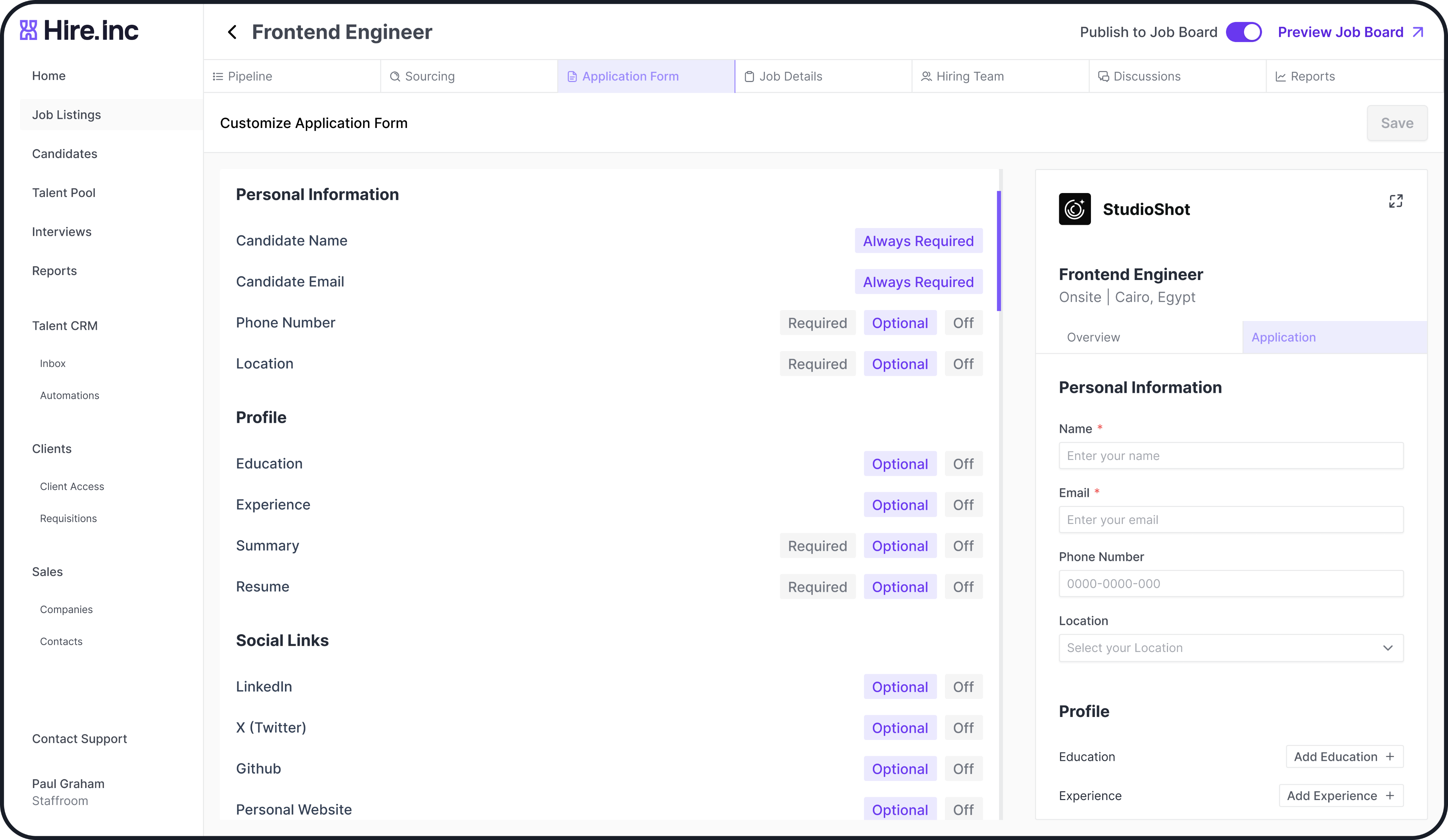The width and height of the screenshot is (1448, 840).
Task: Click the Hire.inc logo icon
Action: coord(28,30)
